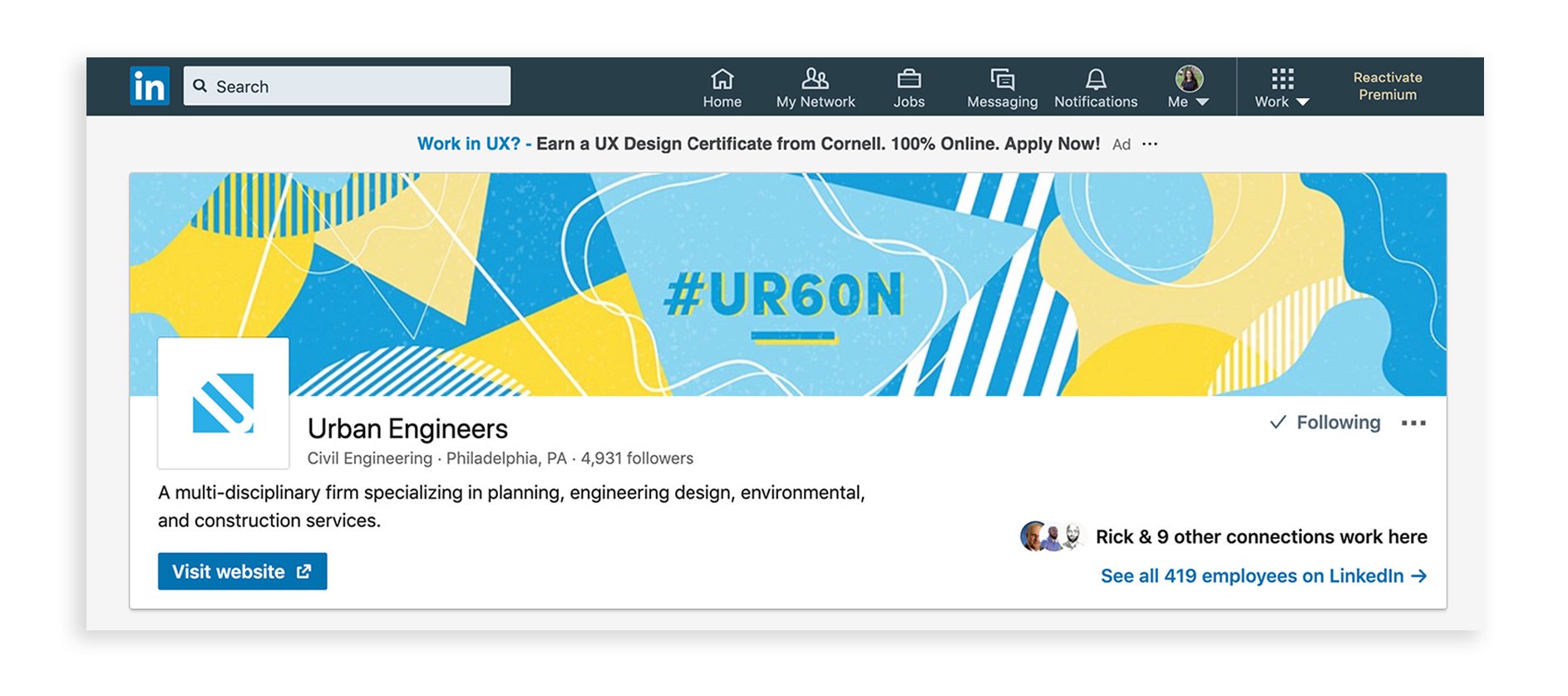Screen dimensions: 1568x696
Task: Click the Me profile avatar
Action: (1189, 78)
